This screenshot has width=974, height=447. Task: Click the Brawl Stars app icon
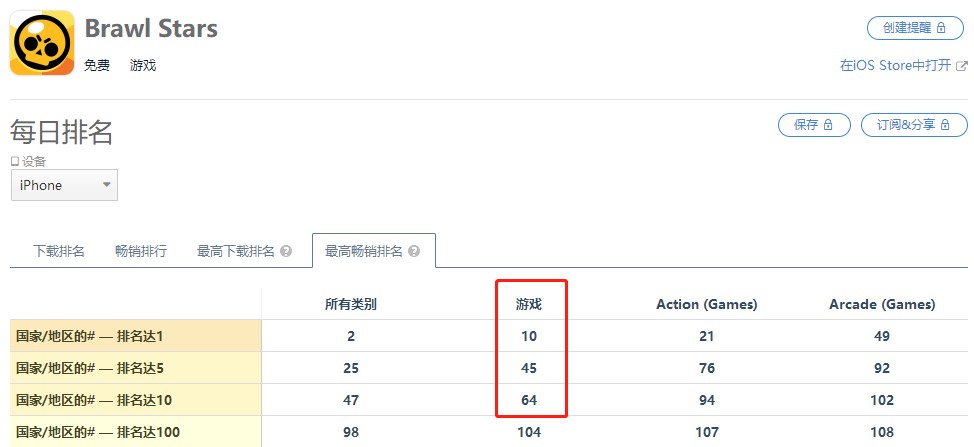42,43
